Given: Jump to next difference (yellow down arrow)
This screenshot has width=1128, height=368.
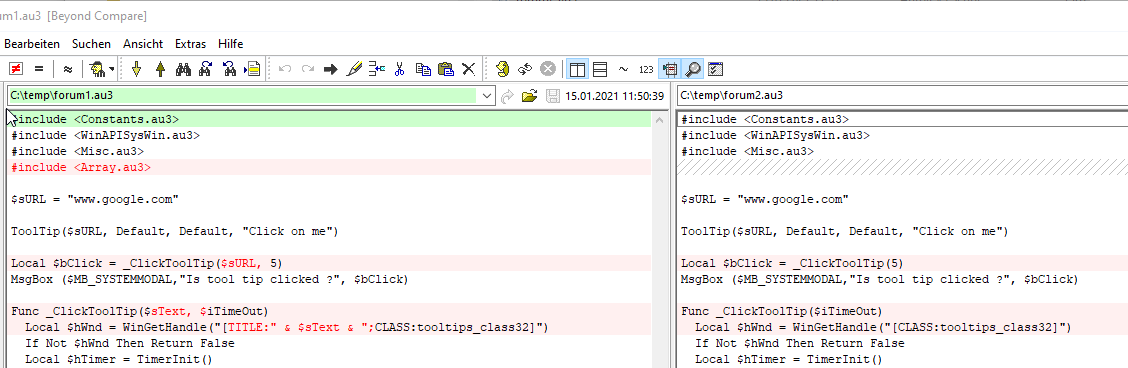Looking at the screenshot, I should click(x=137, y=69).
